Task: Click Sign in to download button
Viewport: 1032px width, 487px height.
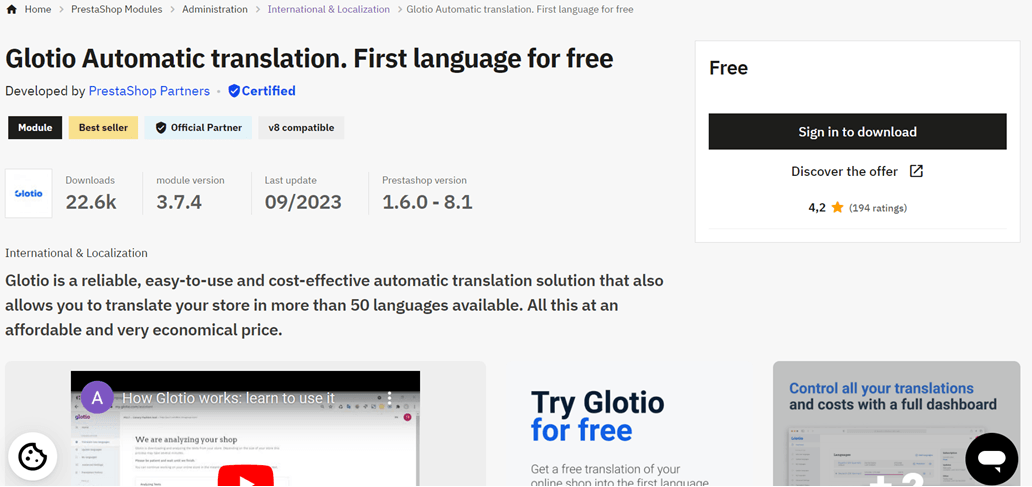Action: coord(858,132)
